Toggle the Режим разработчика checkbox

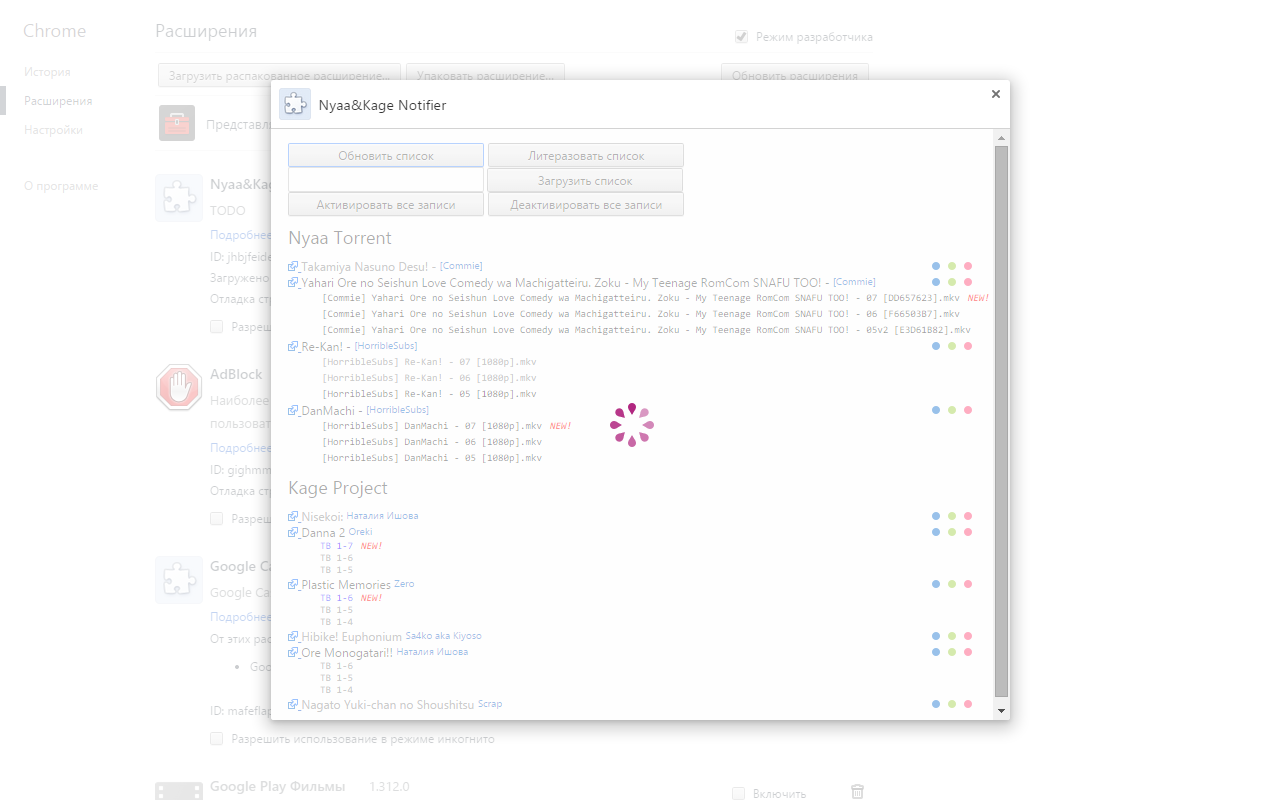coord(741,37)
